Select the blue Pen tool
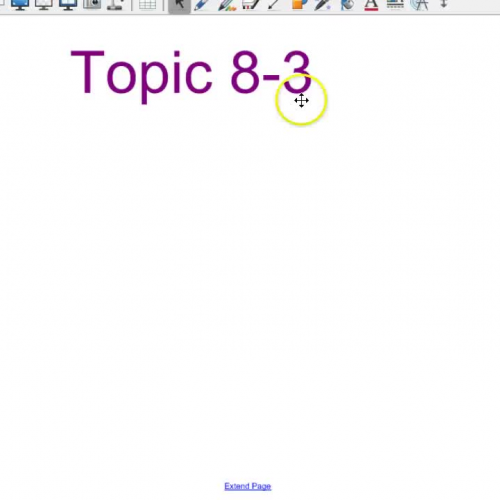Viewport: 500px width, 500px height. tap(202, 5)
